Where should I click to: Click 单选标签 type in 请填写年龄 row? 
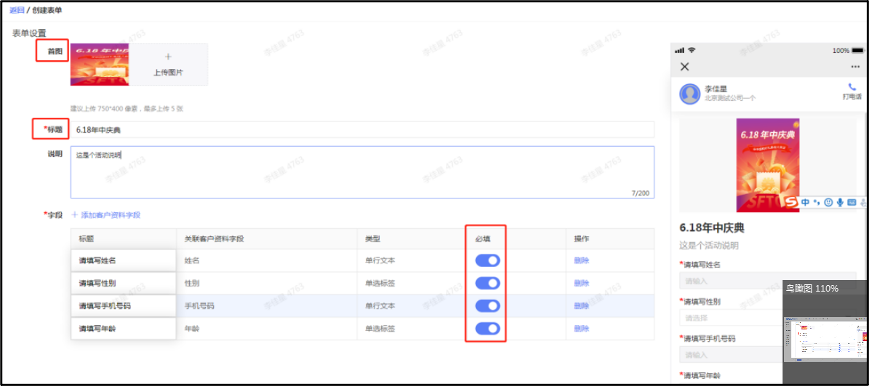tap(380, 329)
